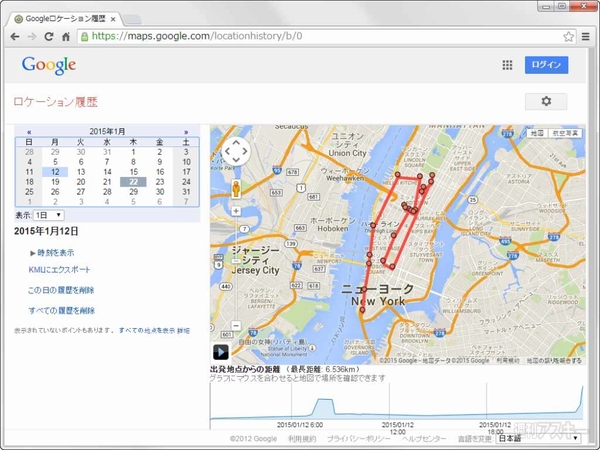Pick the Street View pegman

[x=236, y=189]
